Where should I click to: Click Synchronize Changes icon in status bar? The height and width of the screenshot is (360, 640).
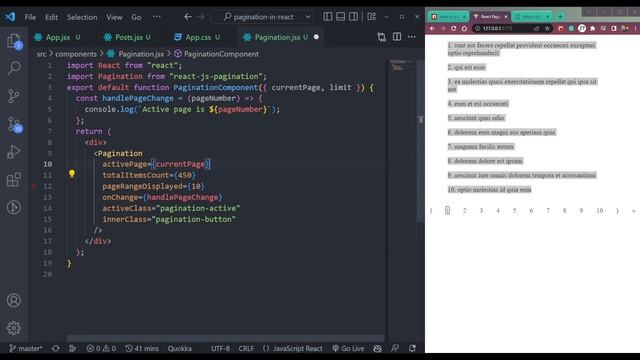click(56, 348)
